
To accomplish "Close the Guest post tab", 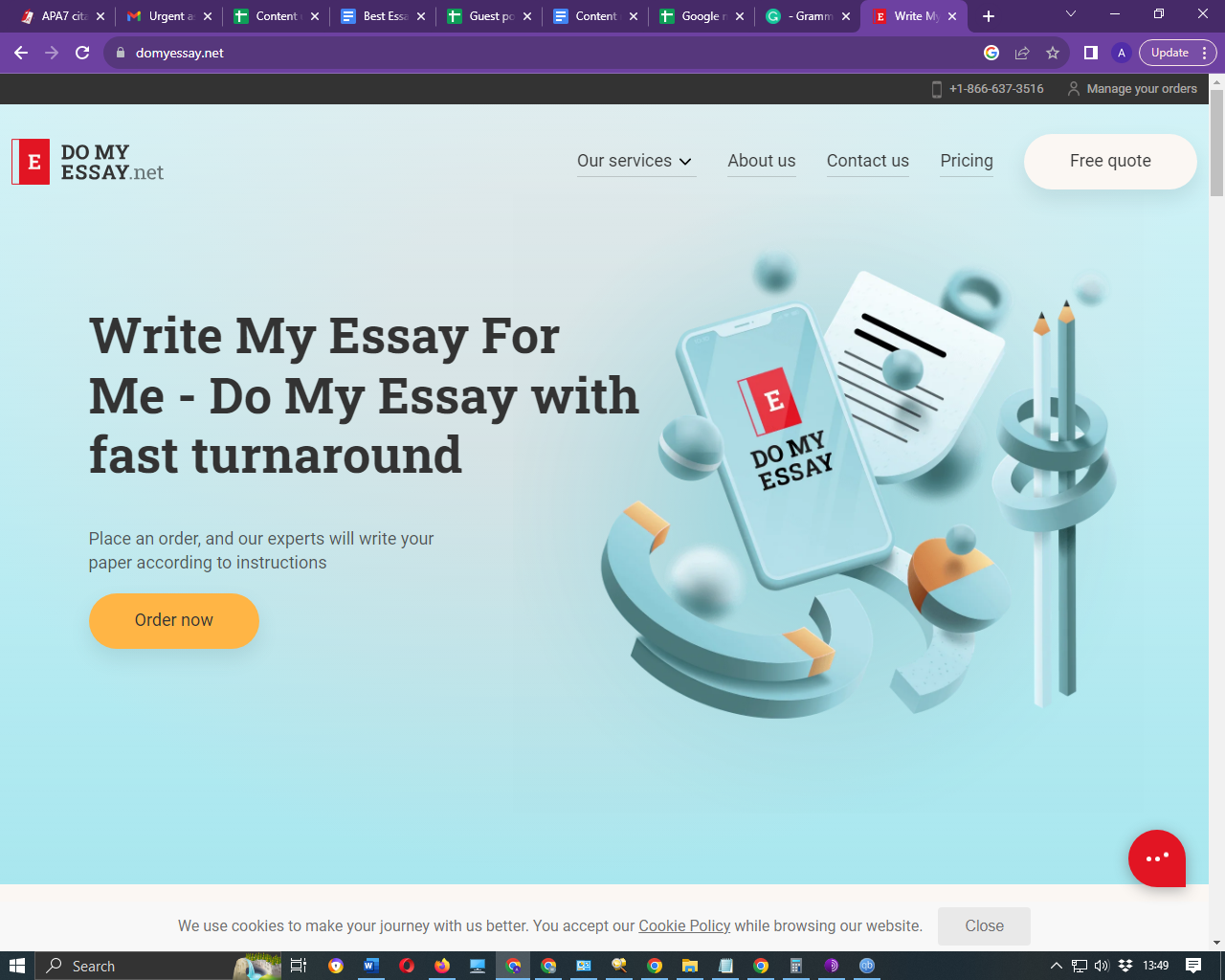I will coord(527,16).
